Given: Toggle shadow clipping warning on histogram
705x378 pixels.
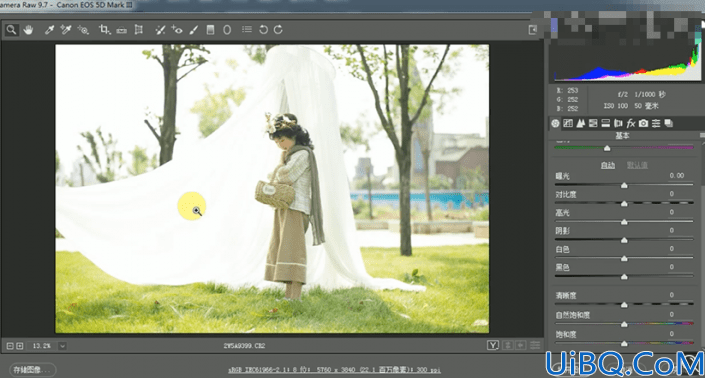Looking at the screenshot, I should point(555,26).
